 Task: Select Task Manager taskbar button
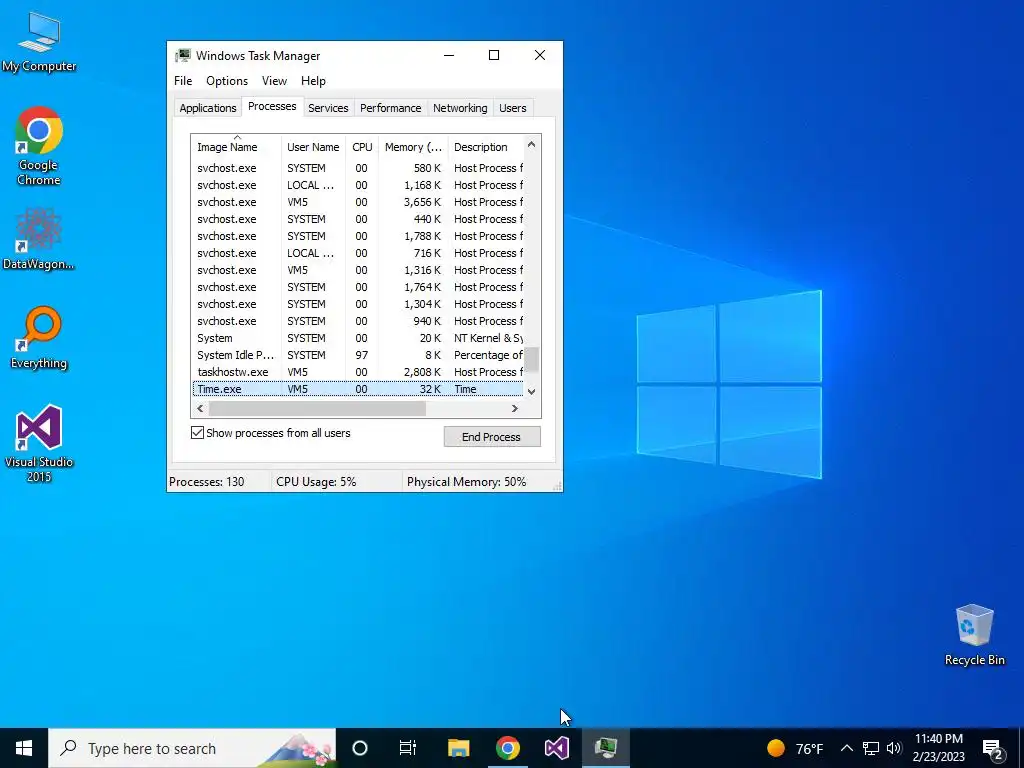tap(606, 748)
